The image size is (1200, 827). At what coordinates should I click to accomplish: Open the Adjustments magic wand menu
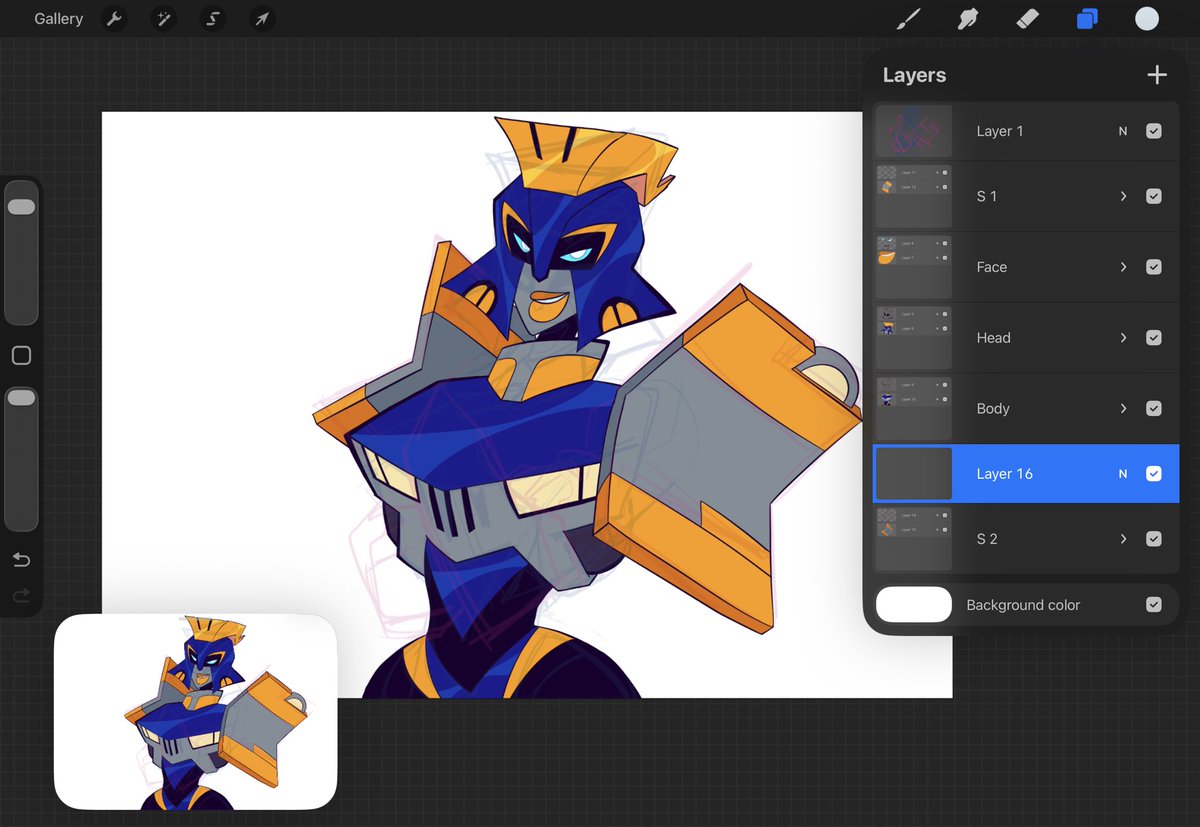[163, 19]
